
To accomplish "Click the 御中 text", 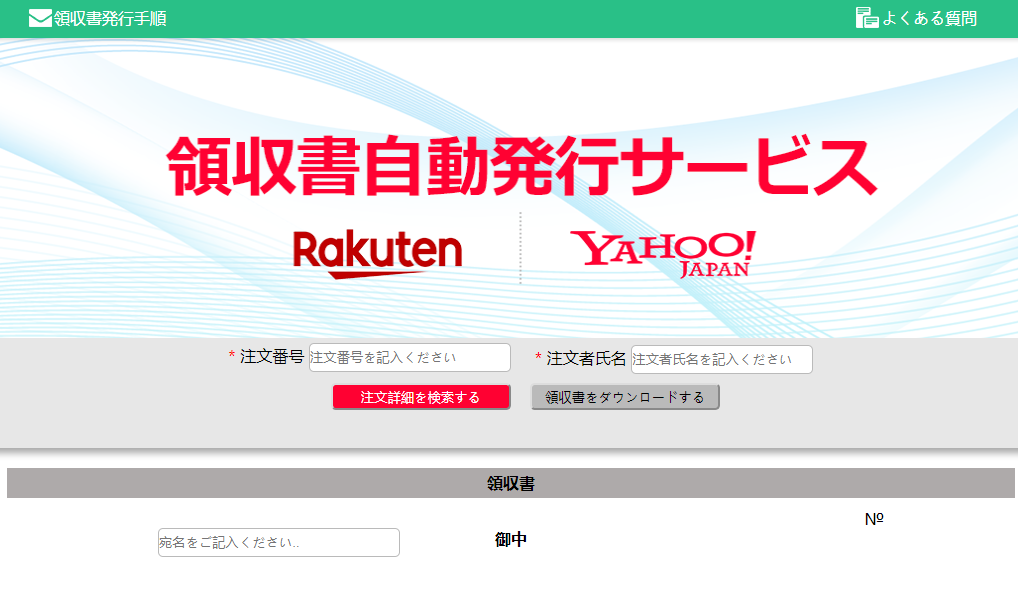I will 510,539.
